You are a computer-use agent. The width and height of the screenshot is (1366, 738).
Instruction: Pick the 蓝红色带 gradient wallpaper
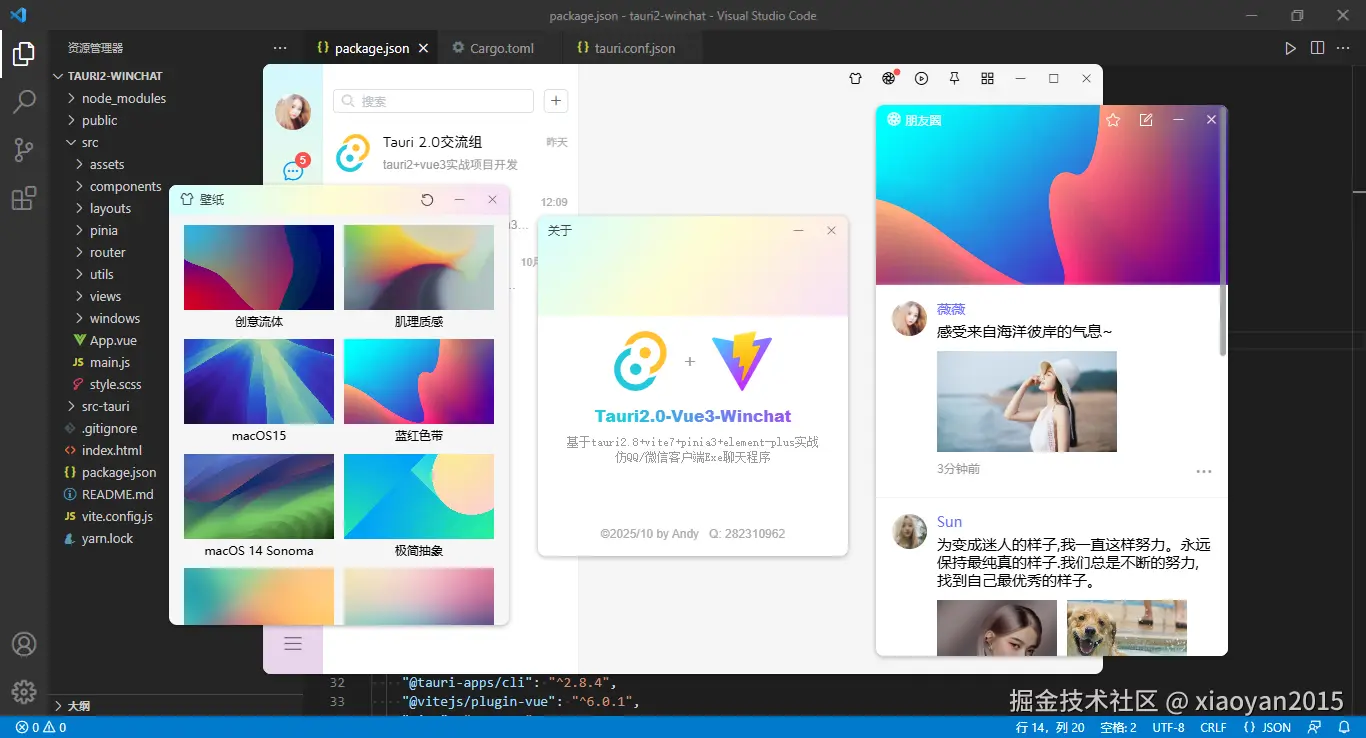point(418,380)
